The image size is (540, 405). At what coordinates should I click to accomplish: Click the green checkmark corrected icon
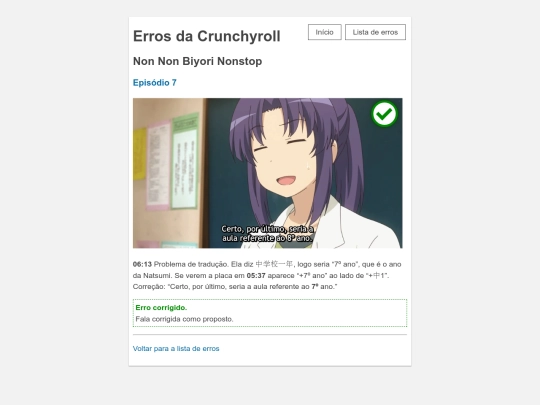(x=384, y=114)
